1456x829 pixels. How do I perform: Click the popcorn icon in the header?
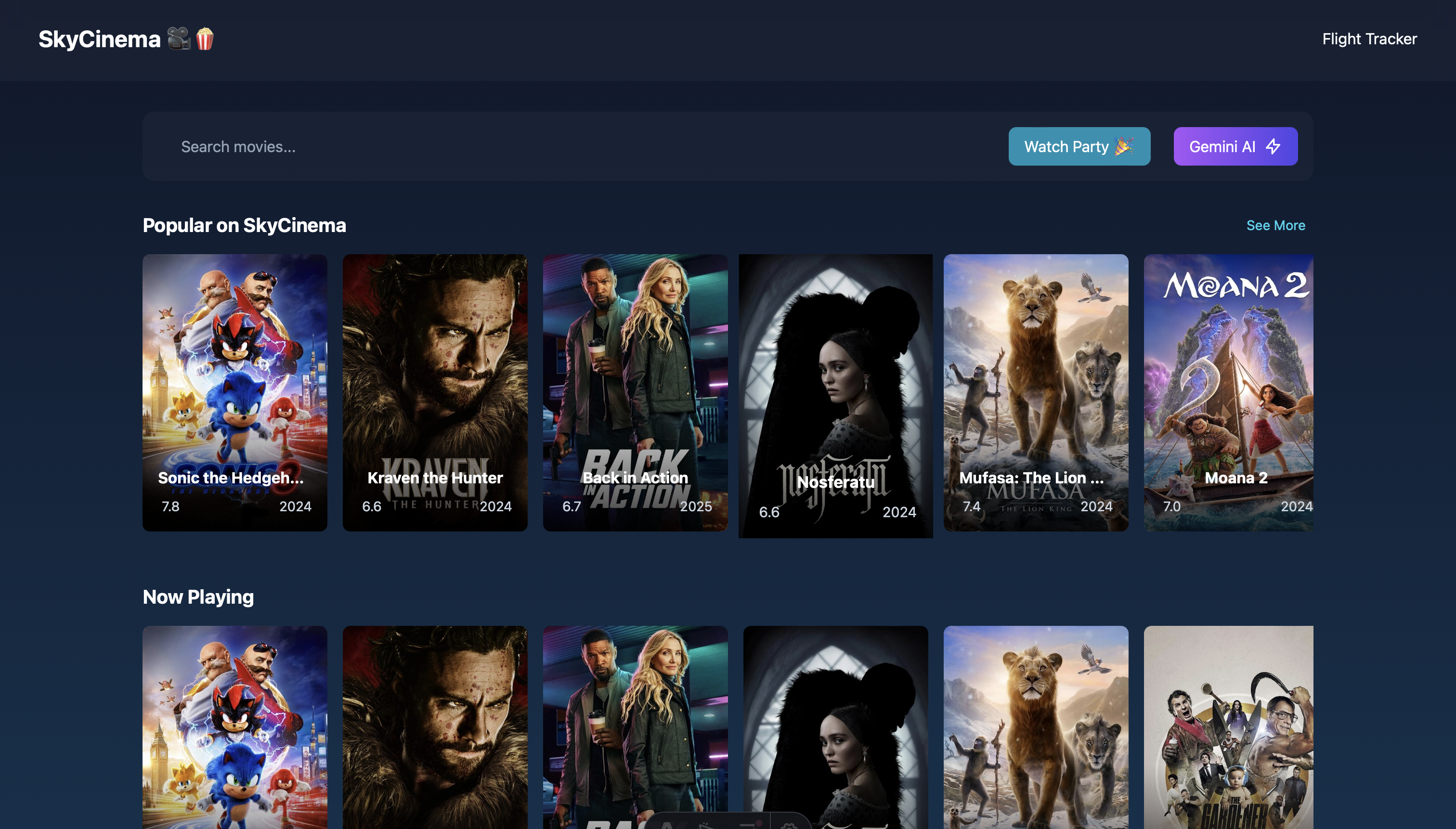coord(205,39)
